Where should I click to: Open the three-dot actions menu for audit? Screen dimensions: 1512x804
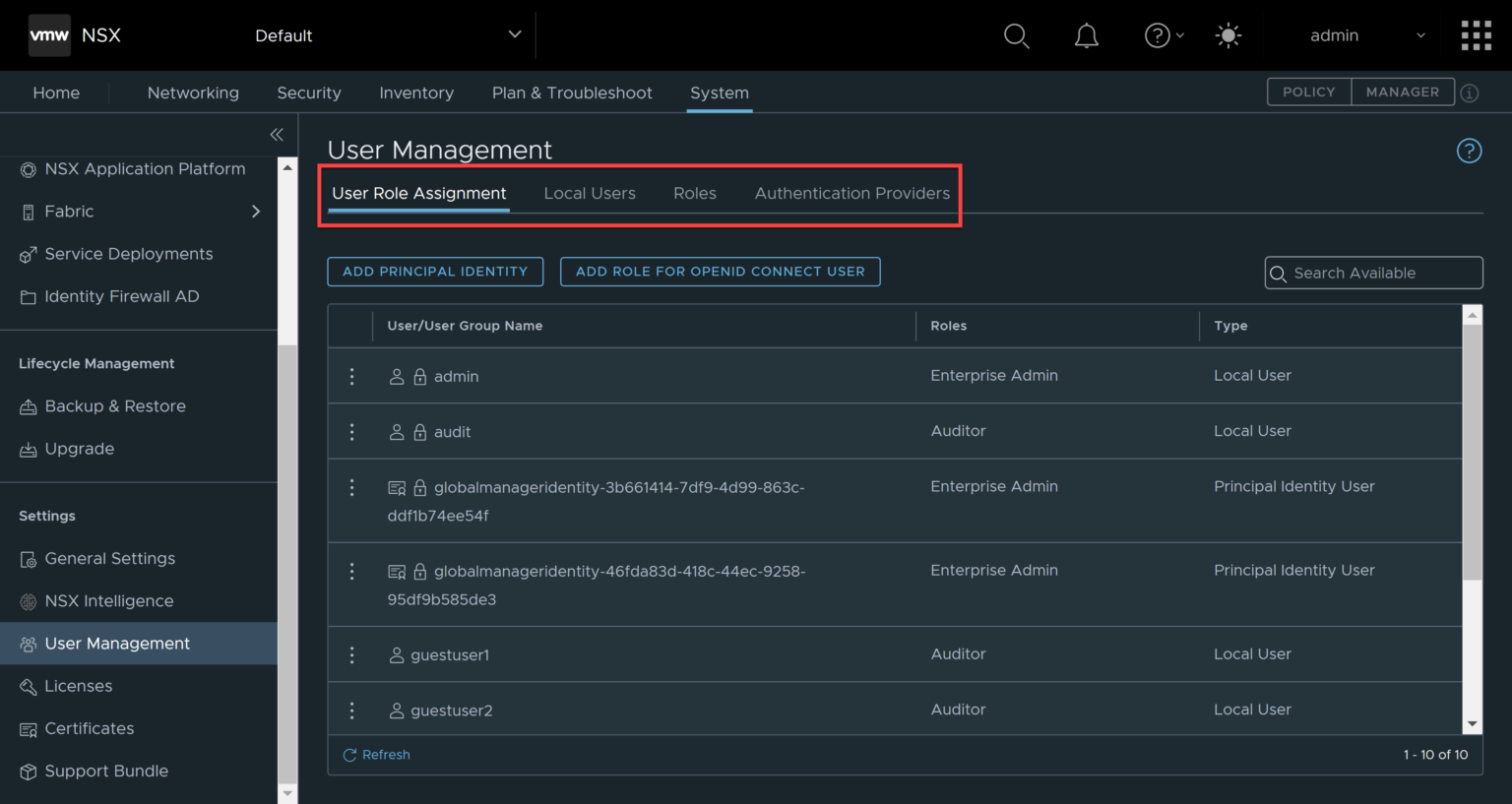click(351, 431)
